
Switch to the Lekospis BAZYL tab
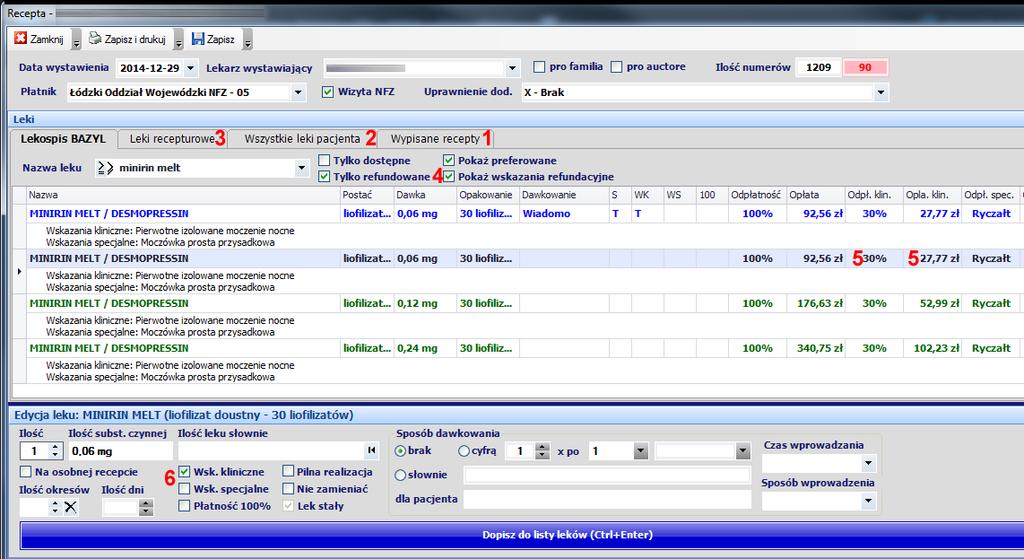point(63,138)
